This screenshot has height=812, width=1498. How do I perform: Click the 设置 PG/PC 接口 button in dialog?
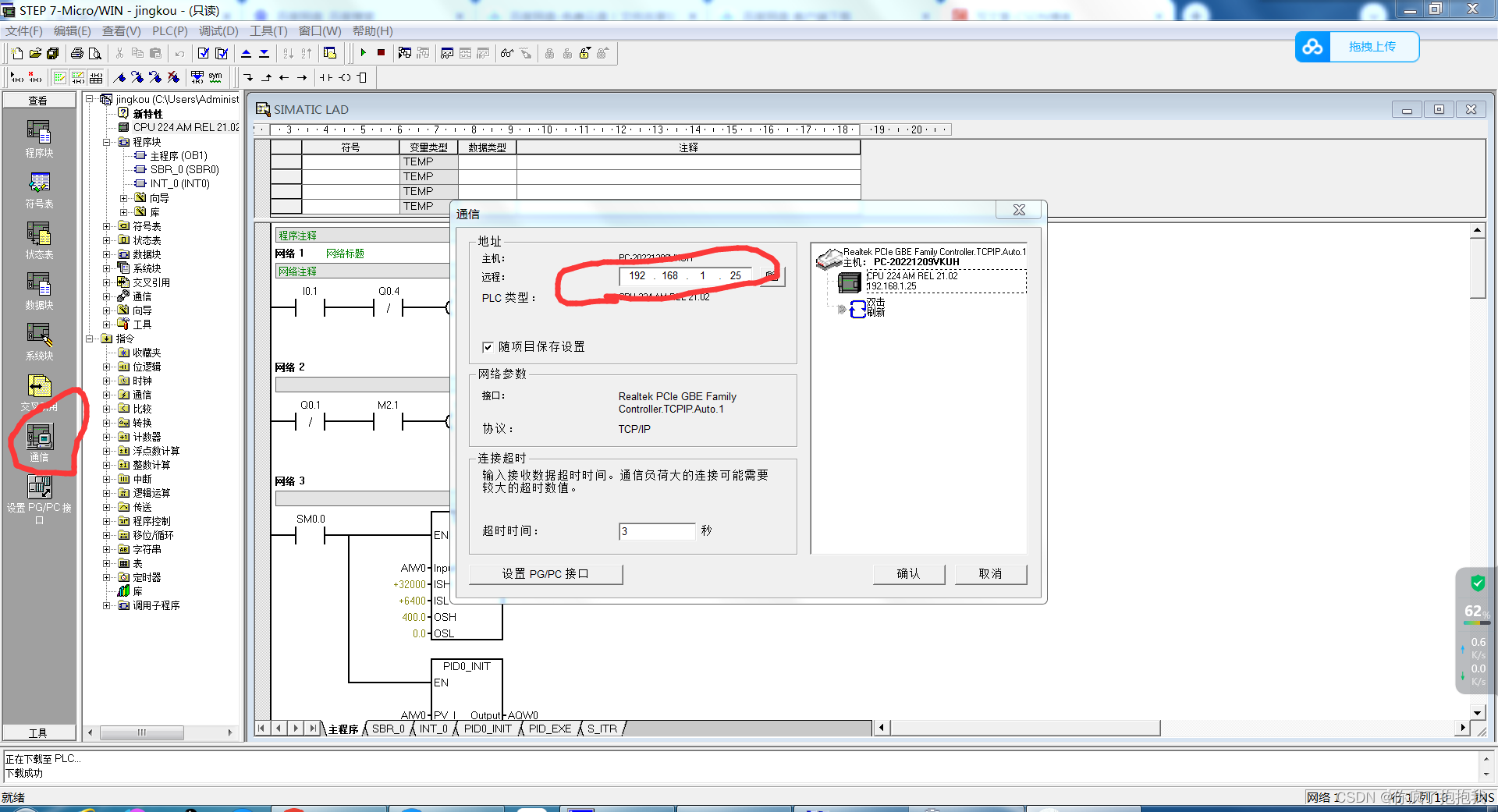546,574
